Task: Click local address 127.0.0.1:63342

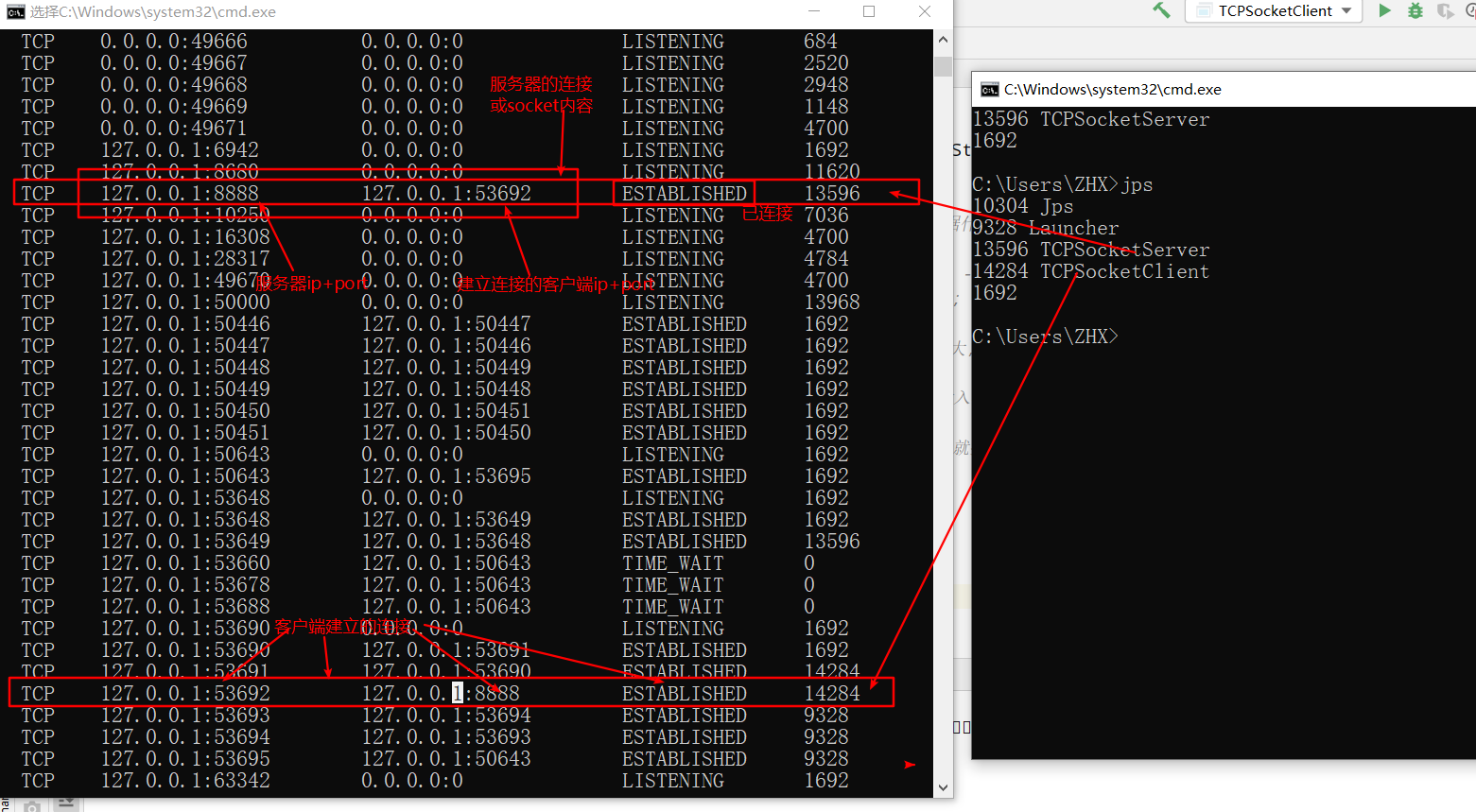Action: 185,781
